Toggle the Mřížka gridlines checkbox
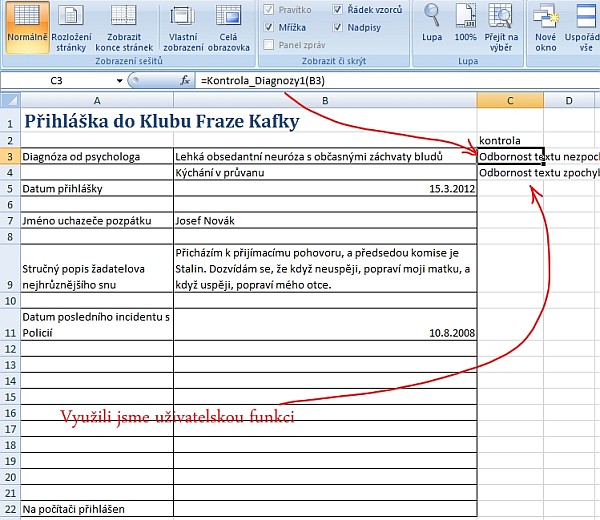The height and width of the screenshot is (520, 600). pos(269,27)
